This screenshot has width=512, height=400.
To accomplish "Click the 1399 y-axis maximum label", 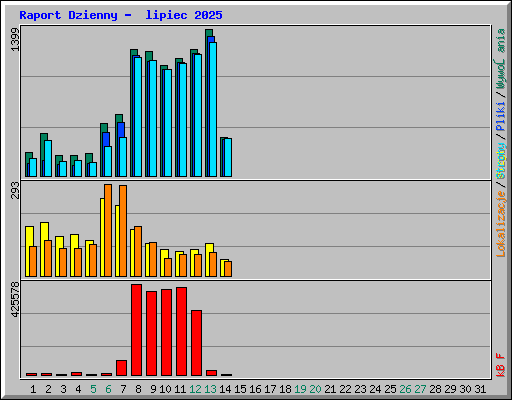I will [x=15, y=39].
